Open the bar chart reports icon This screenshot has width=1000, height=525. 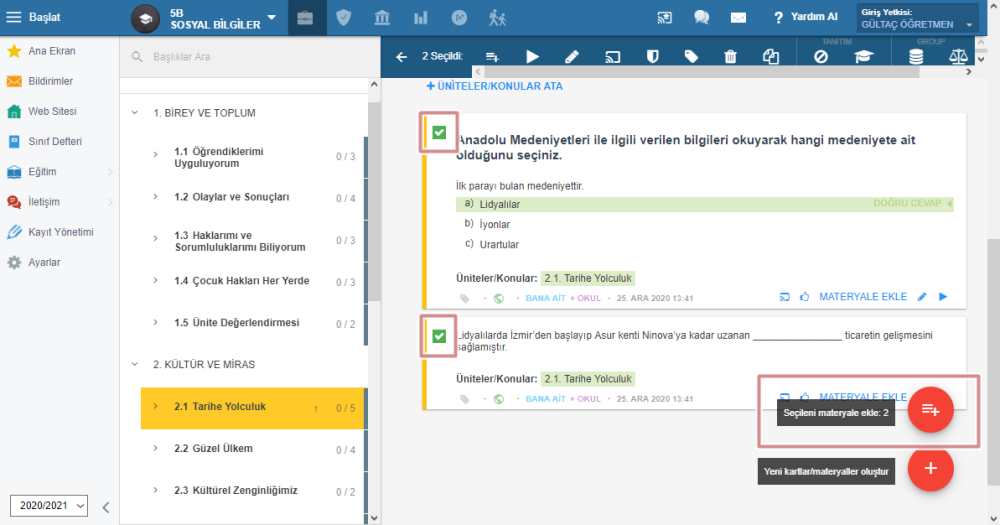pos(421,18)
